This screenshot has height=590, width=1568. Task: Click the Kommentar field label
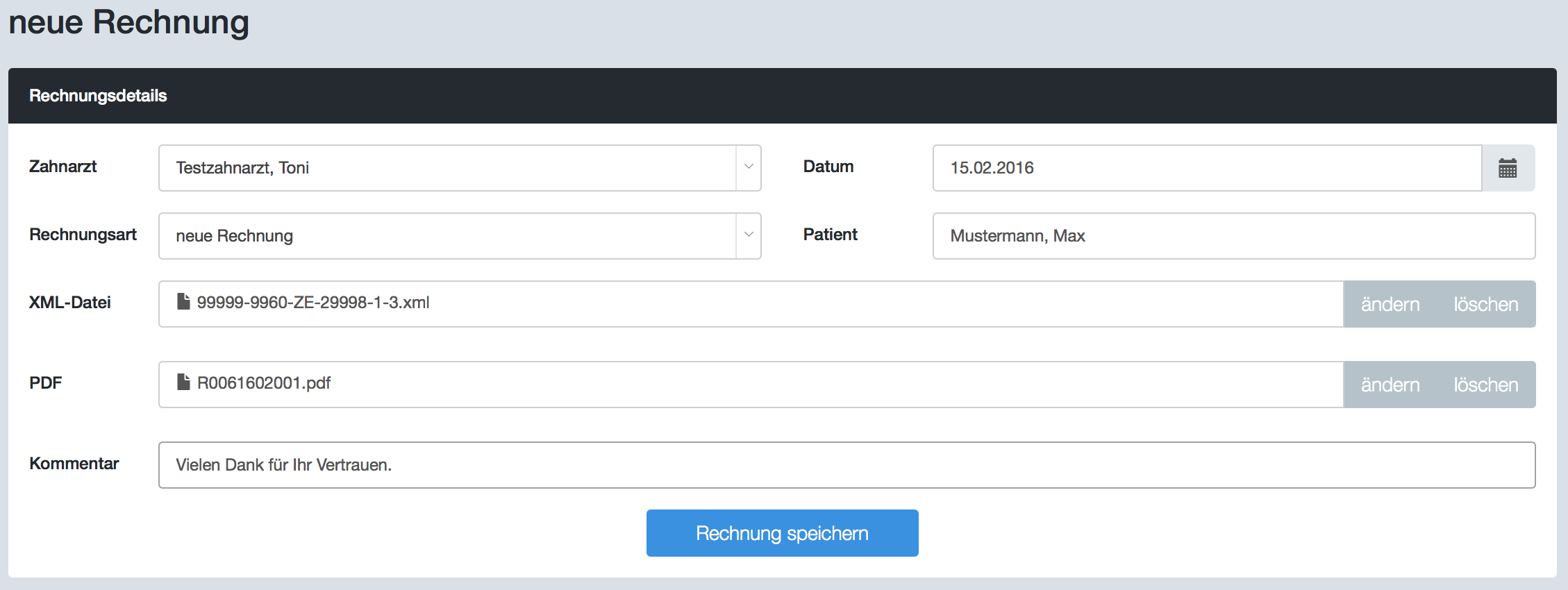pos(74,464)
